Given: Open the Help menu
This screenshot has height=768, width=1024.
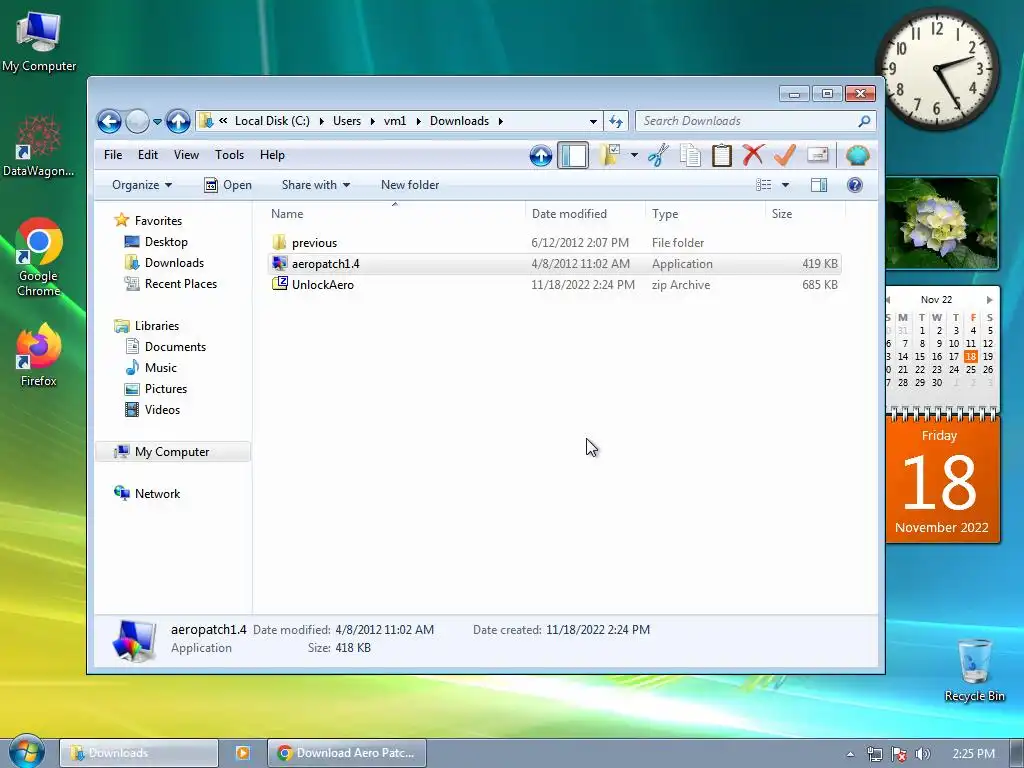Looking at the screenshot, I should tap(272, 155).
